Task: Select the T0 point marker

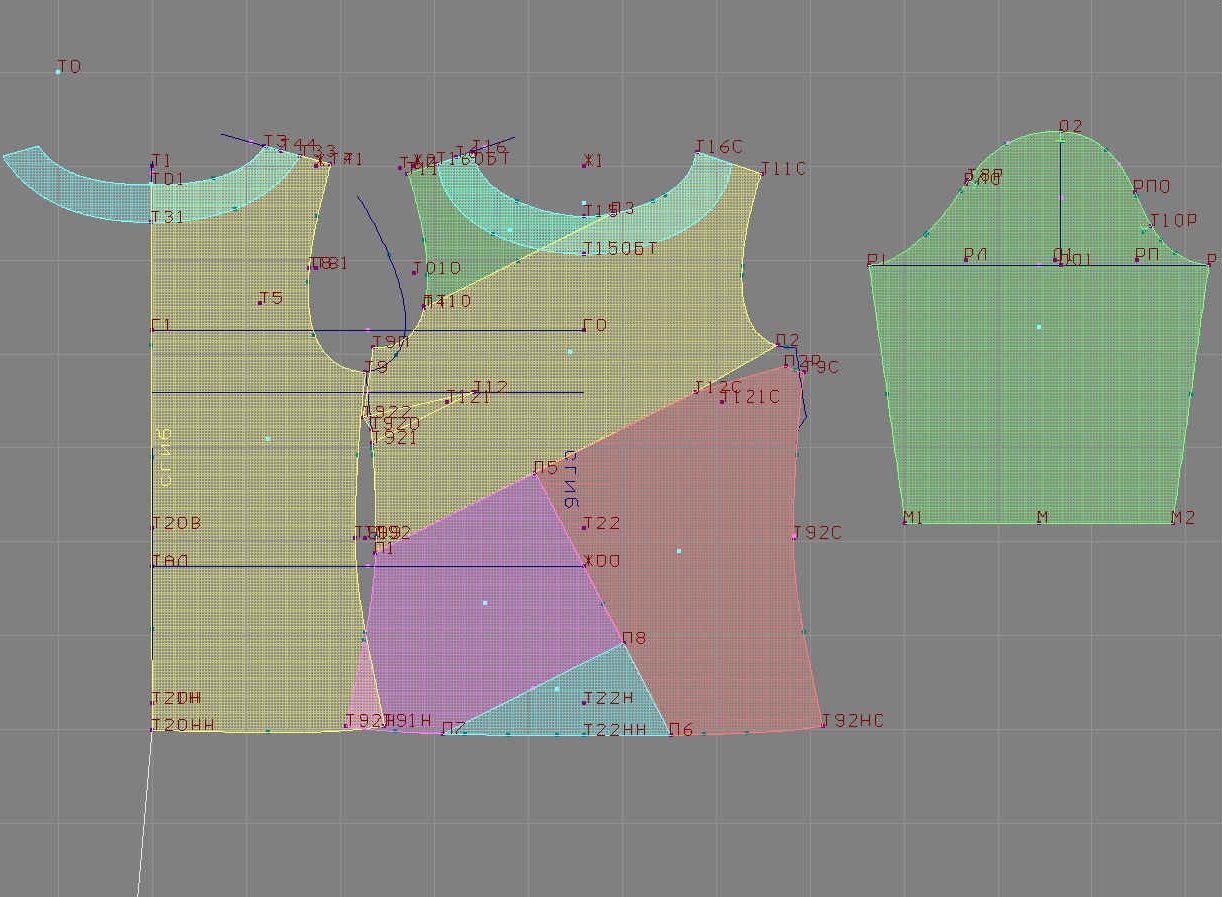Action: click(59, 71)
